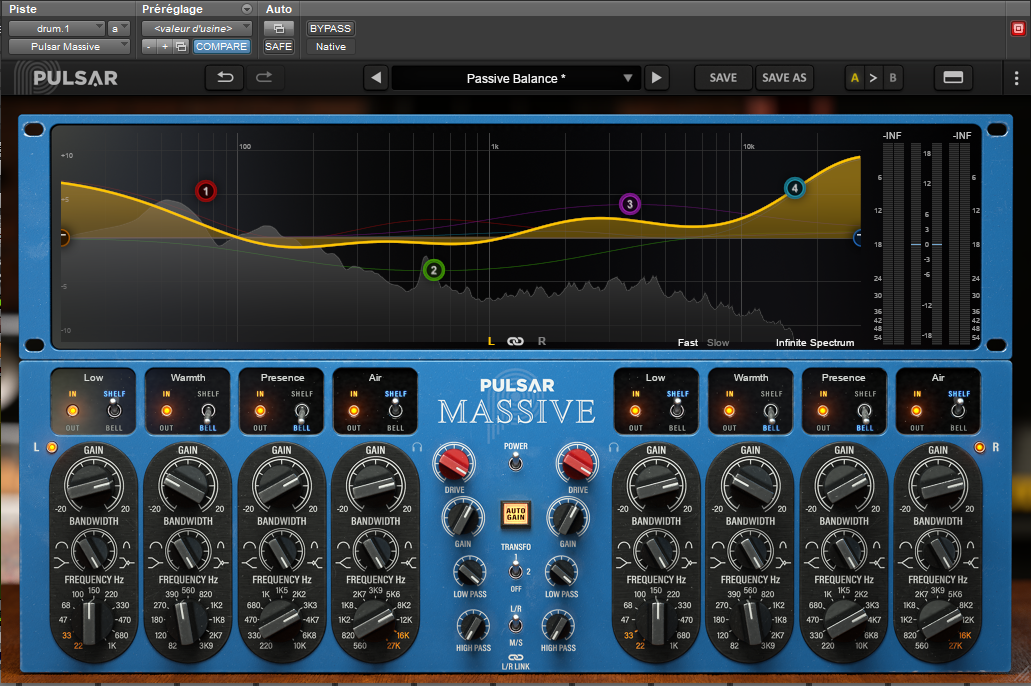Click the low-pass handle at graph right edge
The image size is (1031, 686).
(x=857, y=238)
